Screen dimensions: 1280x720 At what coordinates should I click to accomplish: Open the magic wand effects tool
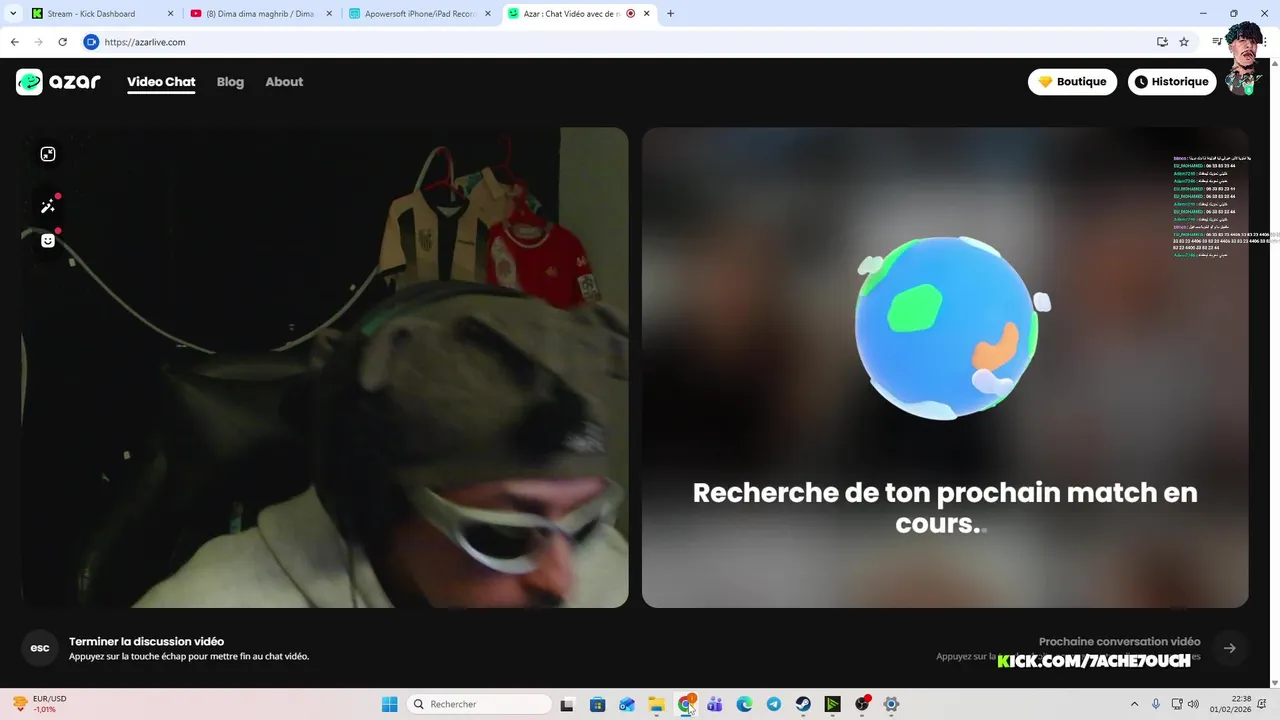(47, 206)
